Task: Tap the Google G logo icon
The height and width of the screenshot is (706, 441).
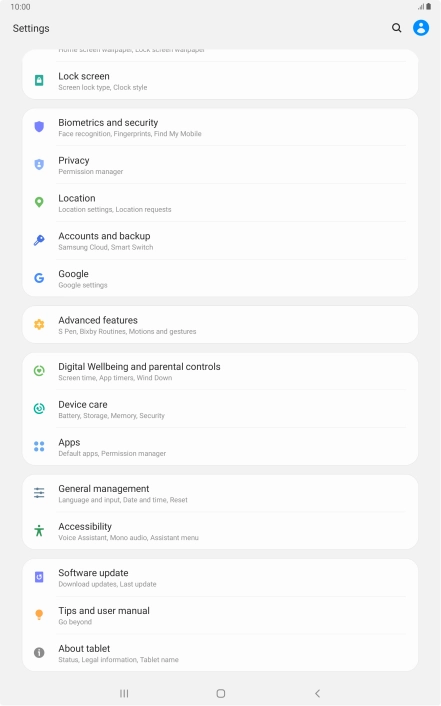Action: (39, 278)
